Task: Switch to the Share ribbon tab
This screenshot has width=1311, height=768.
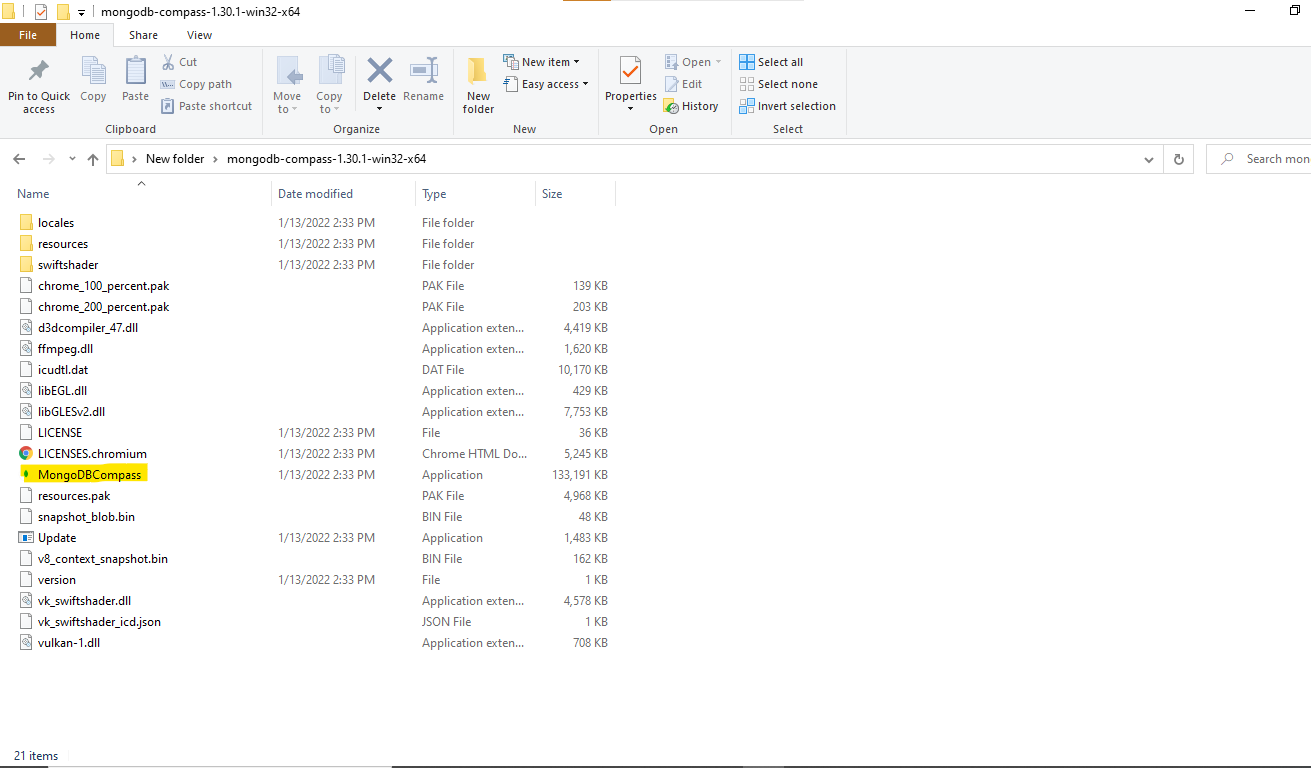Action: [x=143, y=35]
